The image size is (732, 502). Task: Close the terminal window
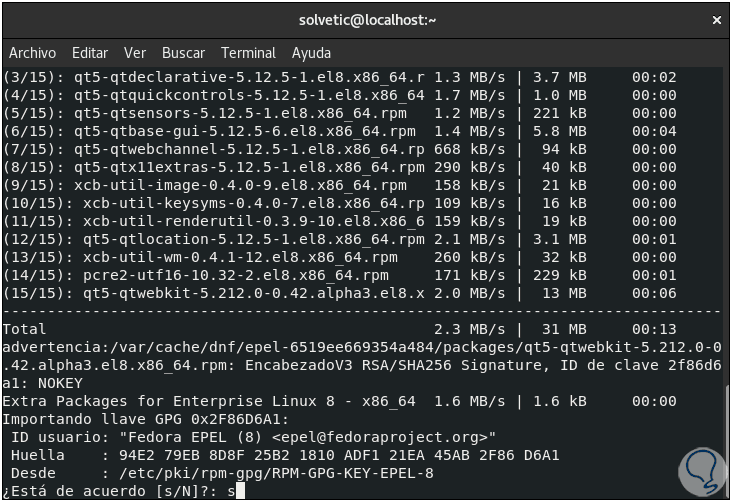point(716,19)
